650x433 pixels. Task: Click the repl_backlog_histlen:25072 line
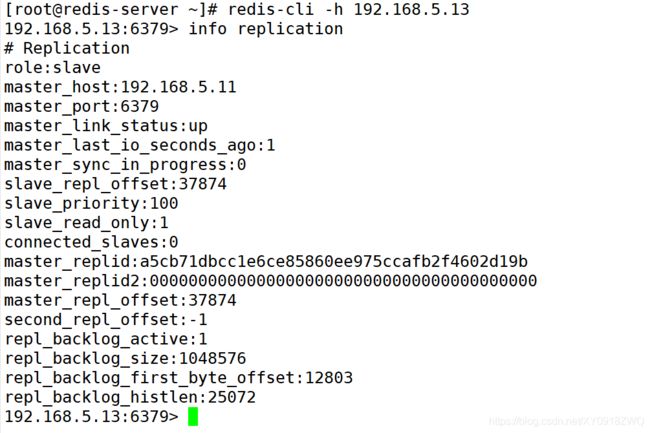[130, 397]
